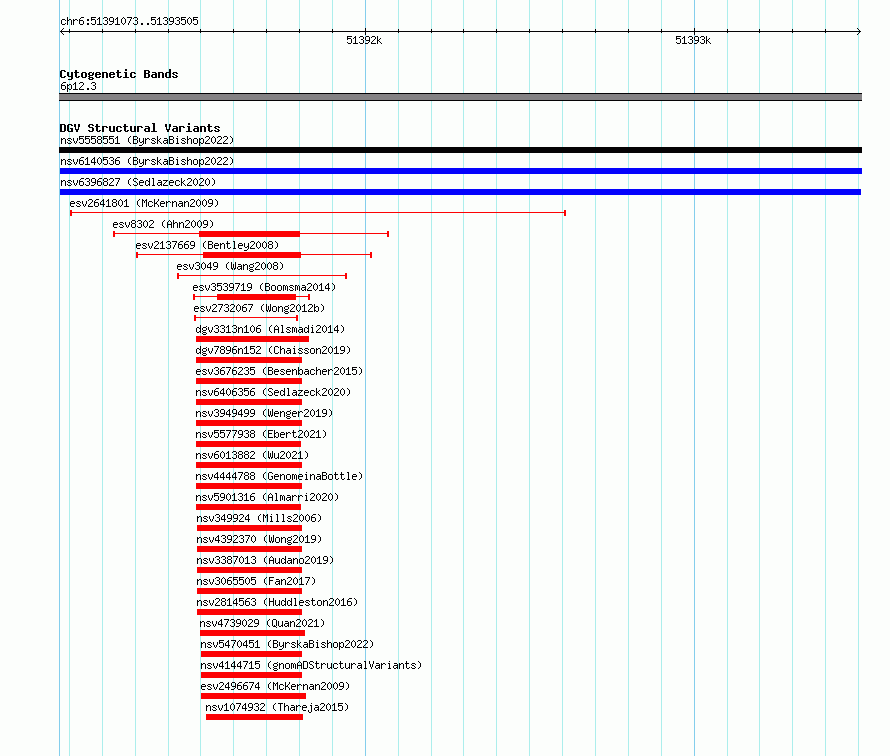
Task: Select esv3049 (Wang2008) label
Action: pos(230,266)
